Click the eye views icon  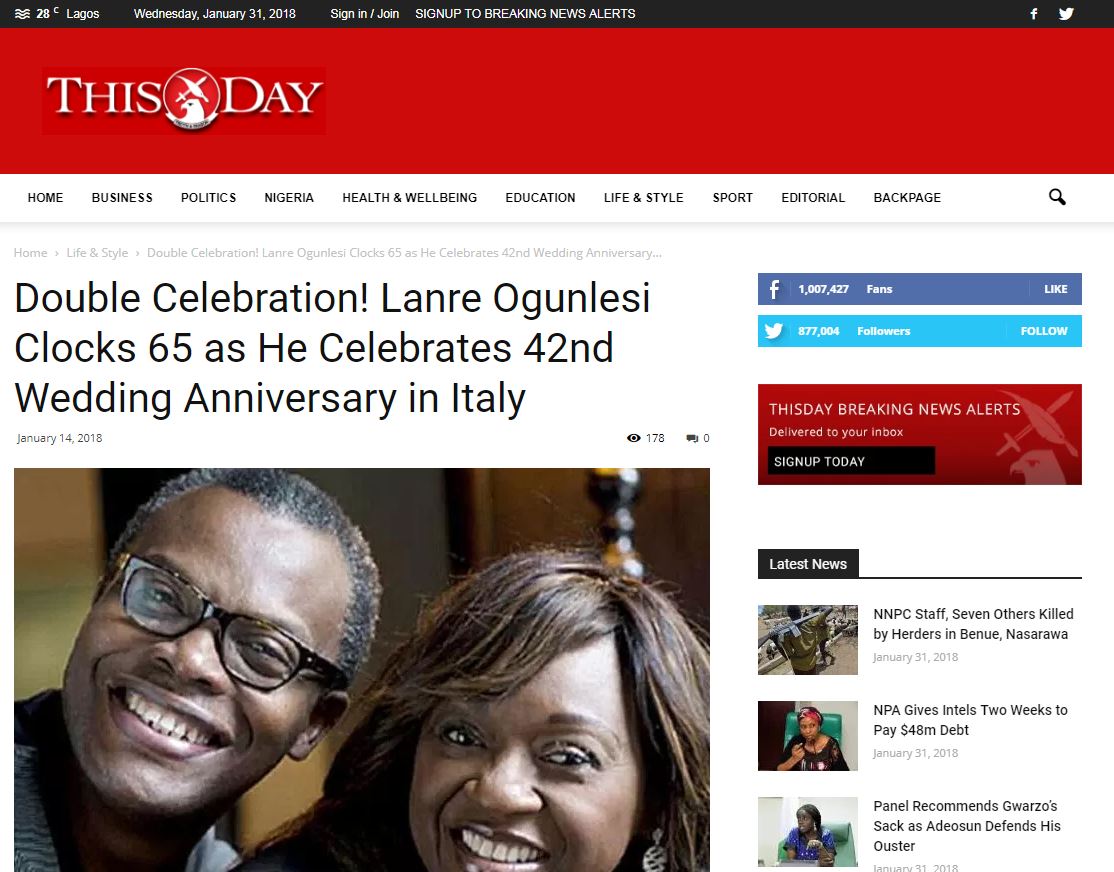pos(634,438)
